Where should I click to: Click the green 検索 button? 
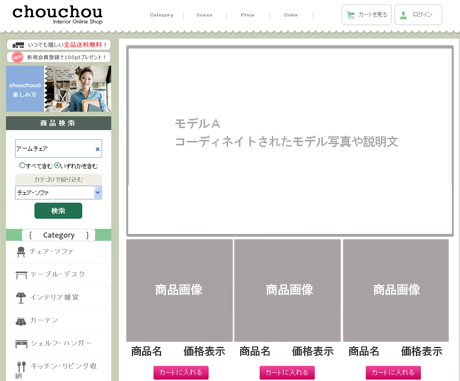58,211
